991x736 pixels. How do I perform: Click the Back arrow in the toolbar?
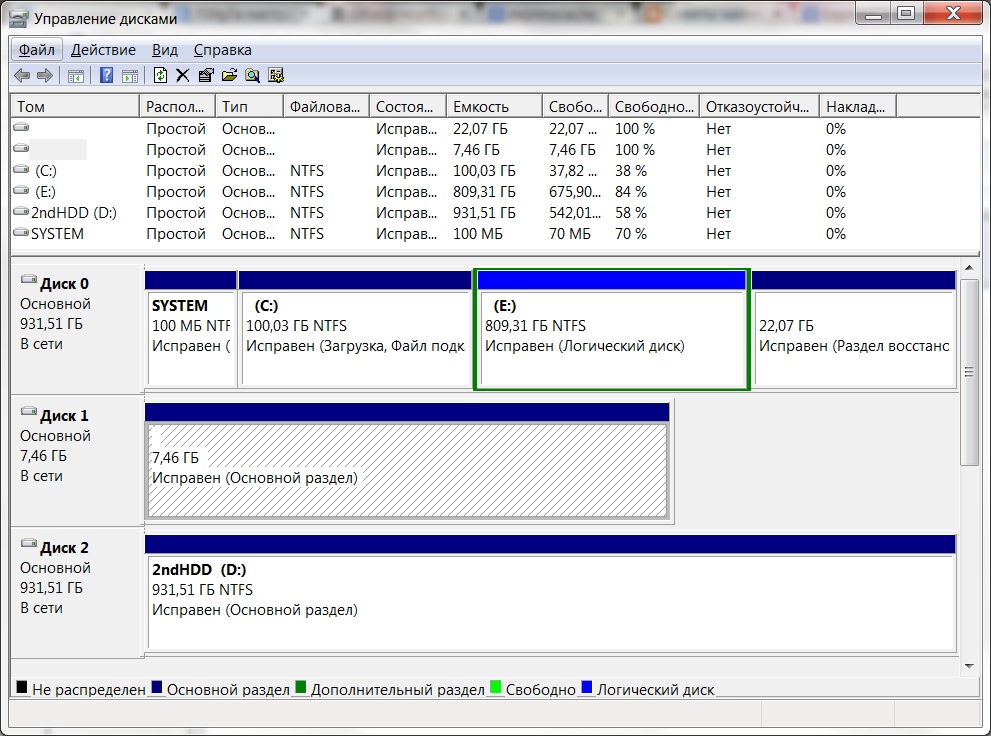pos(22,75)
